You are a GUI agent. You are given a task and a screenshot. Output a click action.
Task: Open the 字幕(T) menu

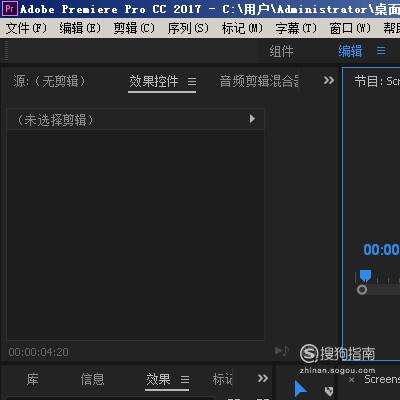pos(296,28)
